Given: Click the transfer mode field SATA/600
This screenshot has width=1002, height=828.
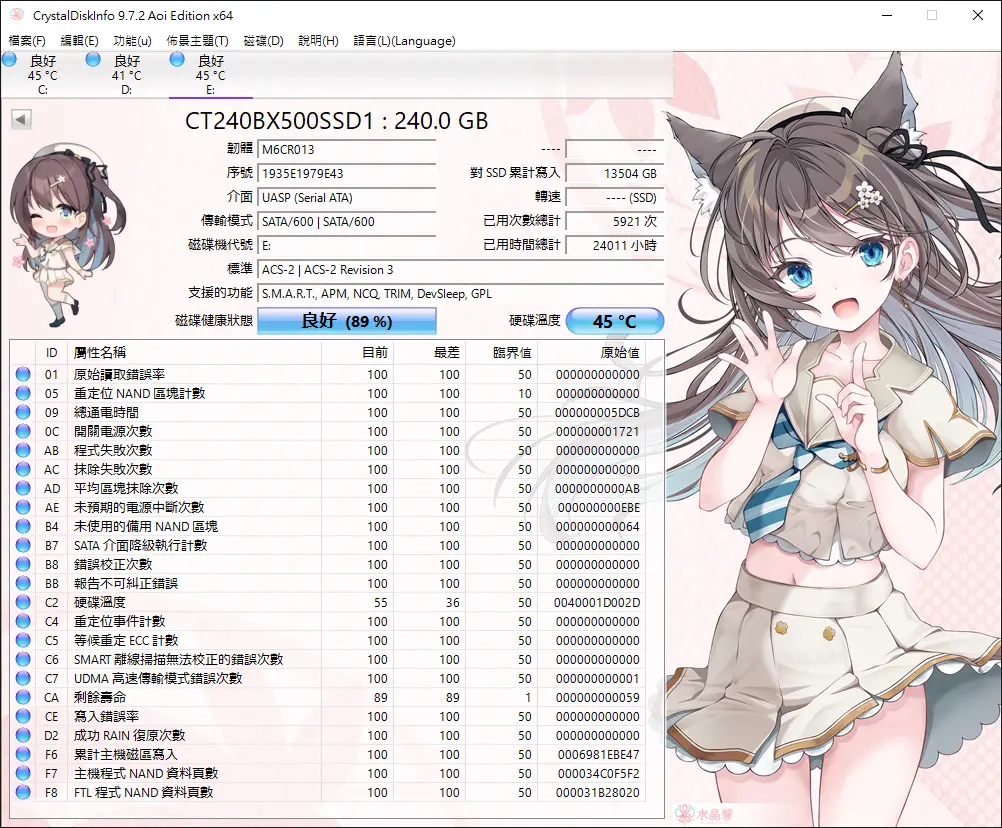Looking at the screenshot, I should coord(347,222).
